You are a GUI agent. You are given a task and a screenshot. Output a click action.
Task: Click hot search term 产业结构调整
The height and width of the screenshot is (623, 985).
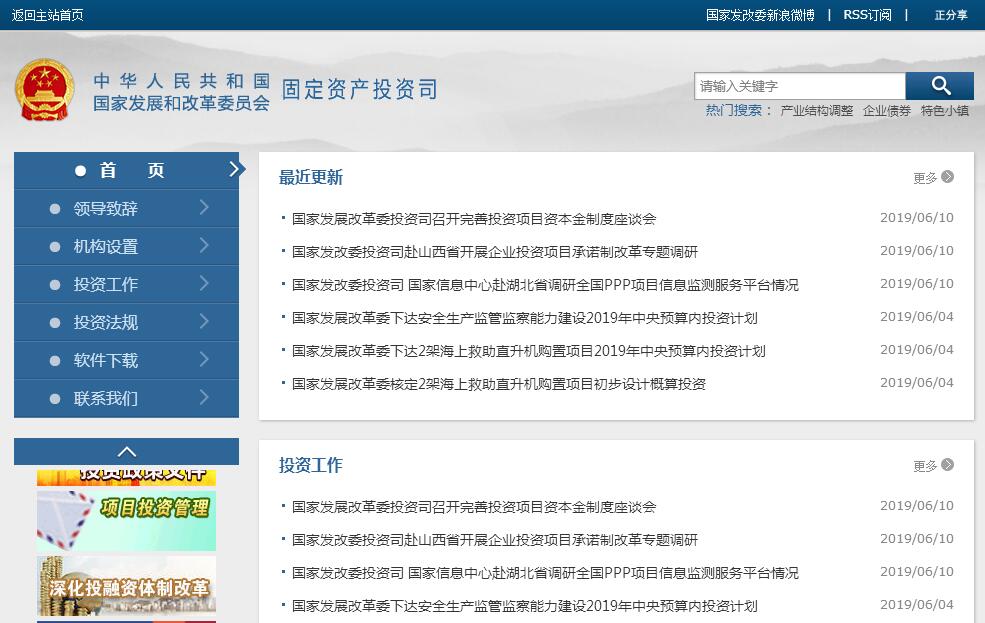click(x=816, y=111)
